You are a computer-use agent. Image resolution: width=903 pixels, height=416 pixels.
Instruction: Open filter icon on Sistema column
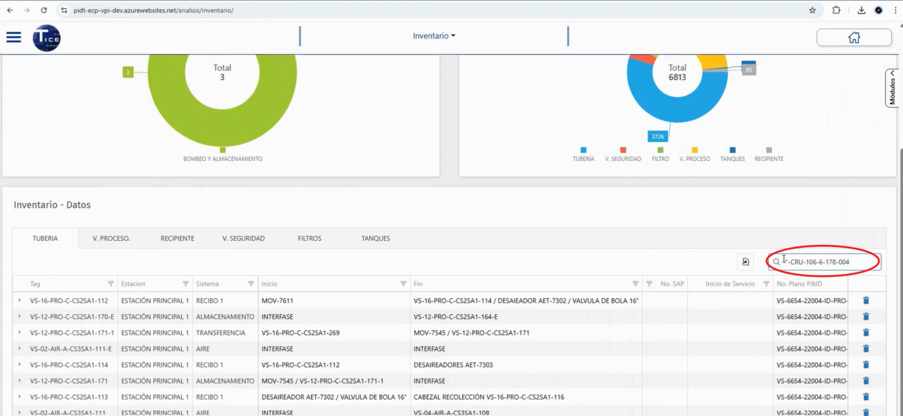tap(250, 284)
